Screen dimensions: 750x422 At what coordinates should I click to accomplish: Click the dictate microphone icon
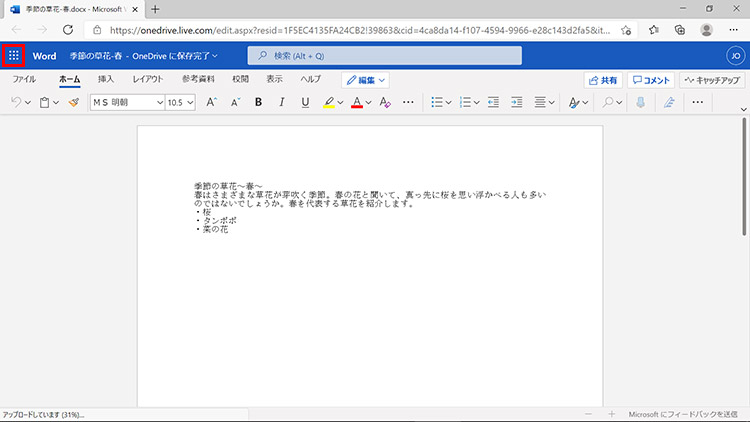coord(640,102)
